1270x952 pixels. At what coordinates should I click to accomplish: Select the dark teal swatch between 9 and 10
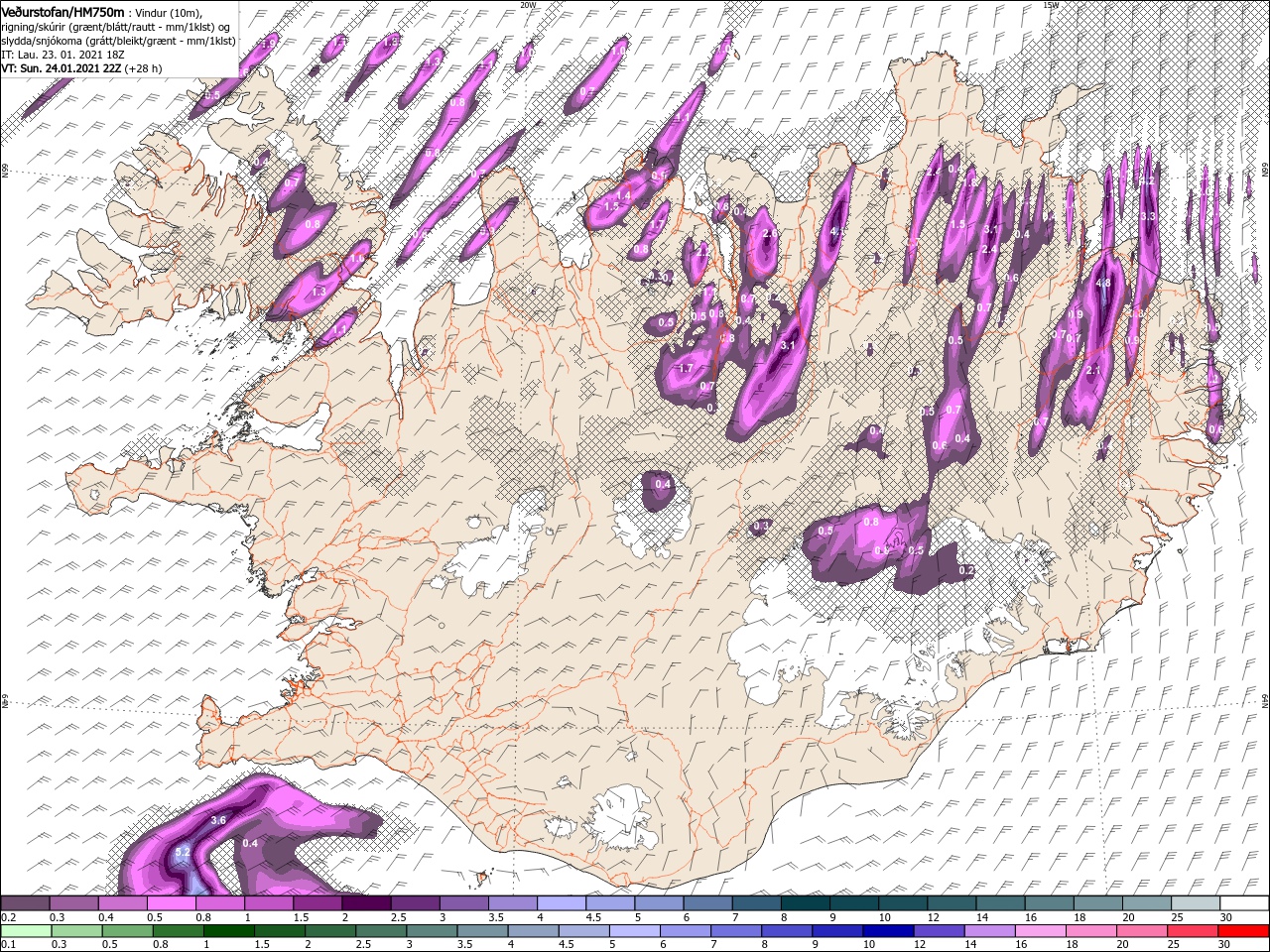[x=853, y=903]
